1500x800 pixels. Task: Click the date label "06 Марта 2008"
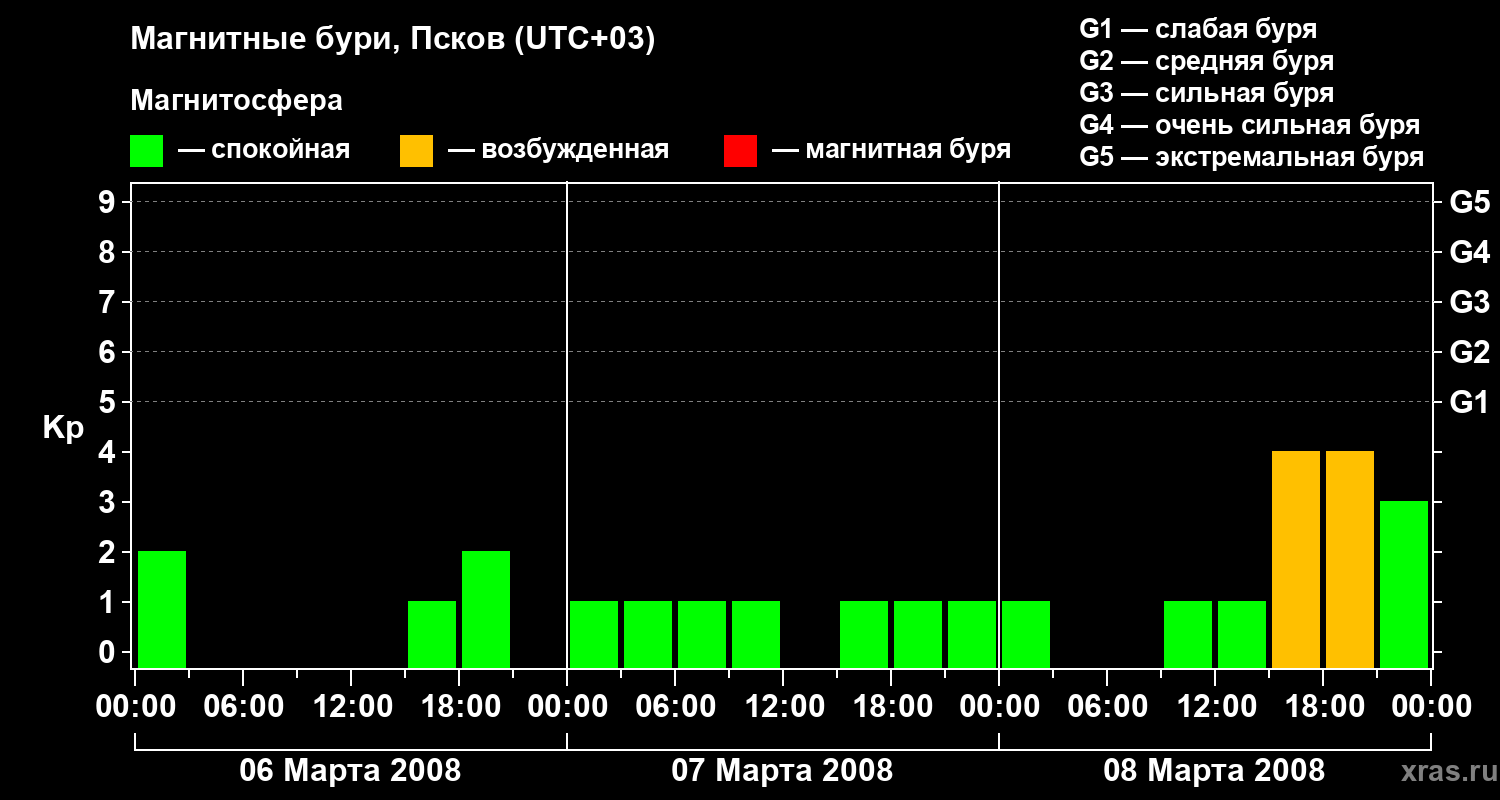350,771
